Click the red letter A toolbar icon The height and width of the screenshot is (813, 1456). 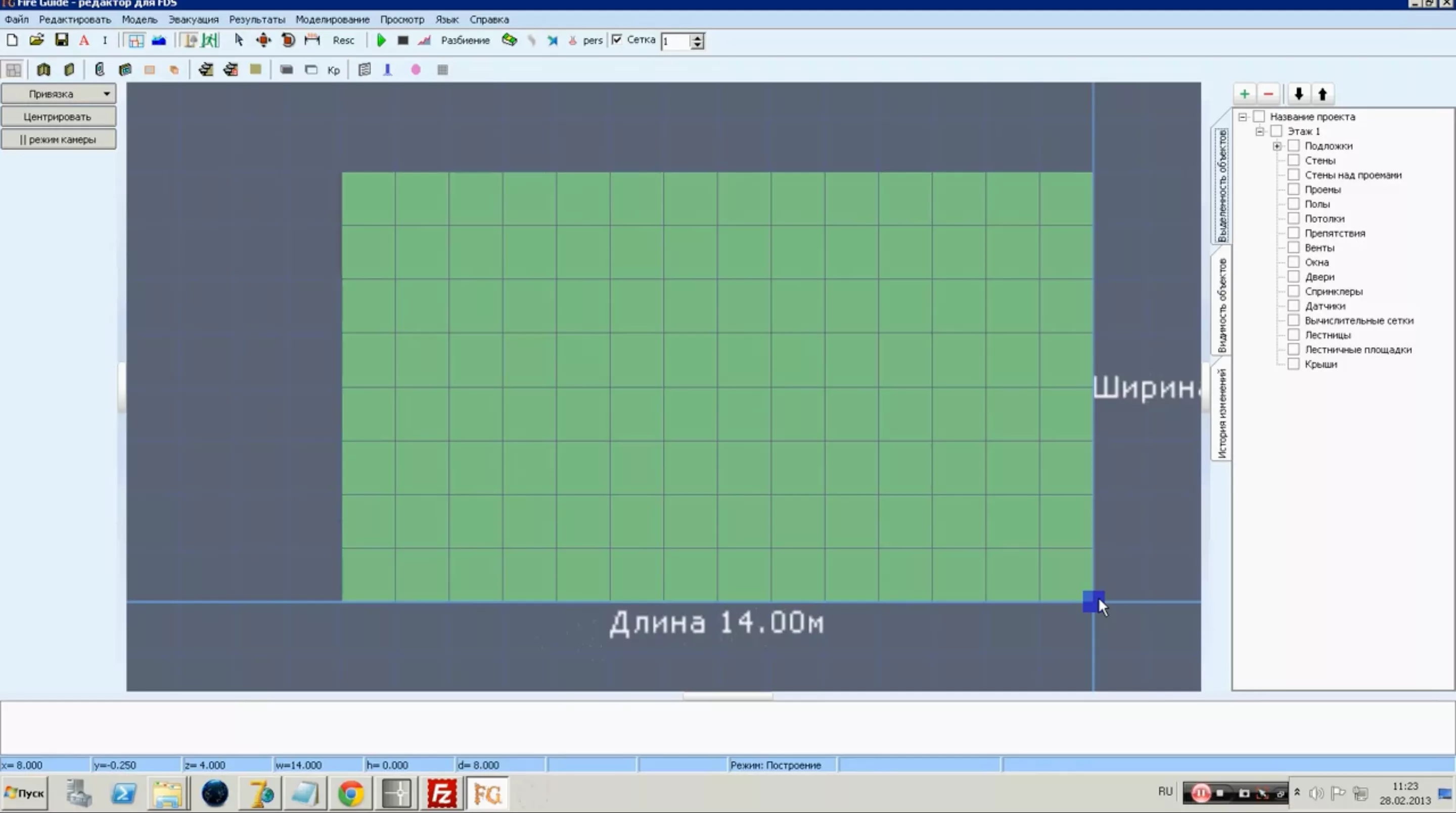click(83, 40)
